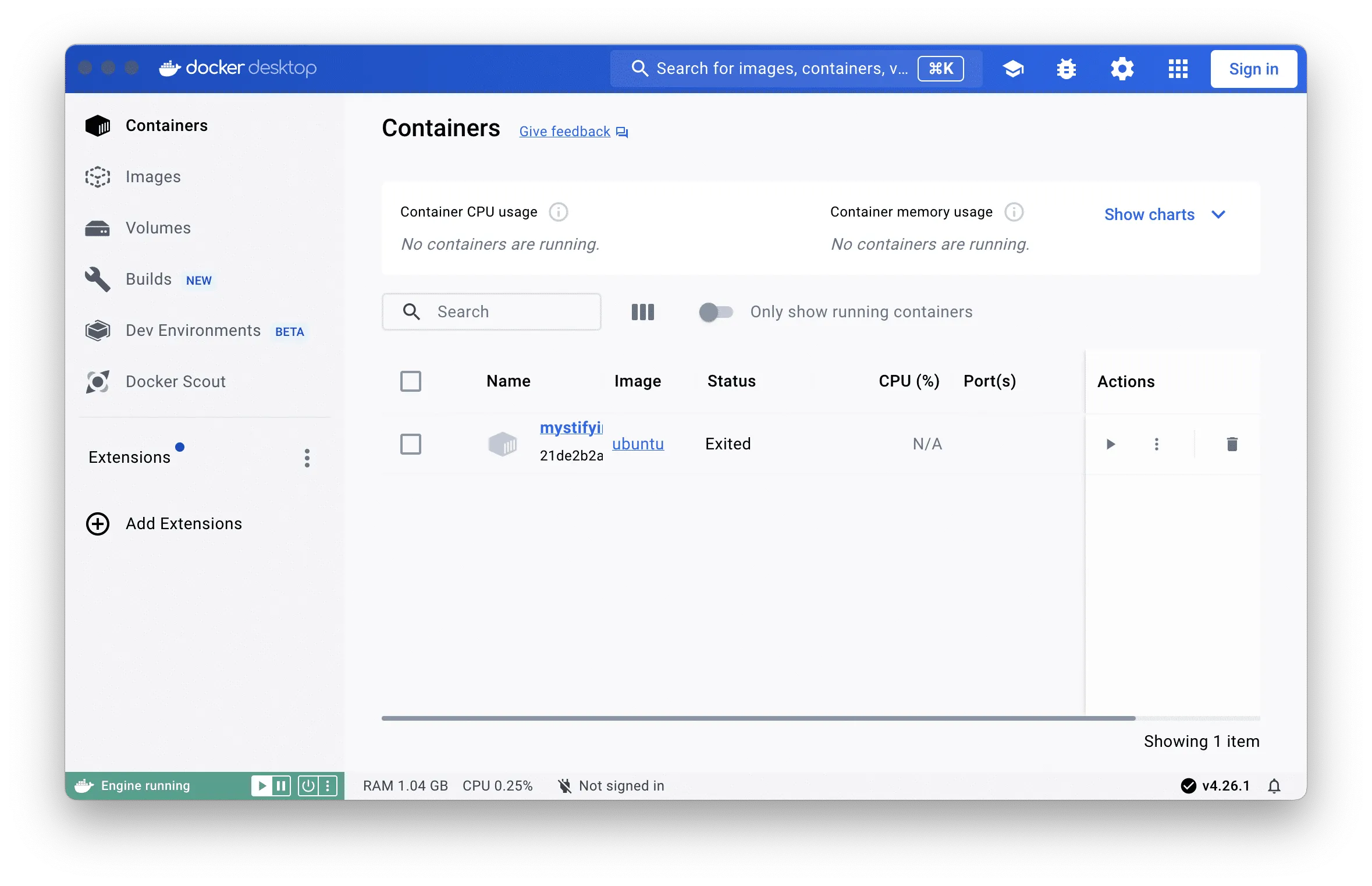
Task: Click the Sign in button
Action: coord(1253,69)
